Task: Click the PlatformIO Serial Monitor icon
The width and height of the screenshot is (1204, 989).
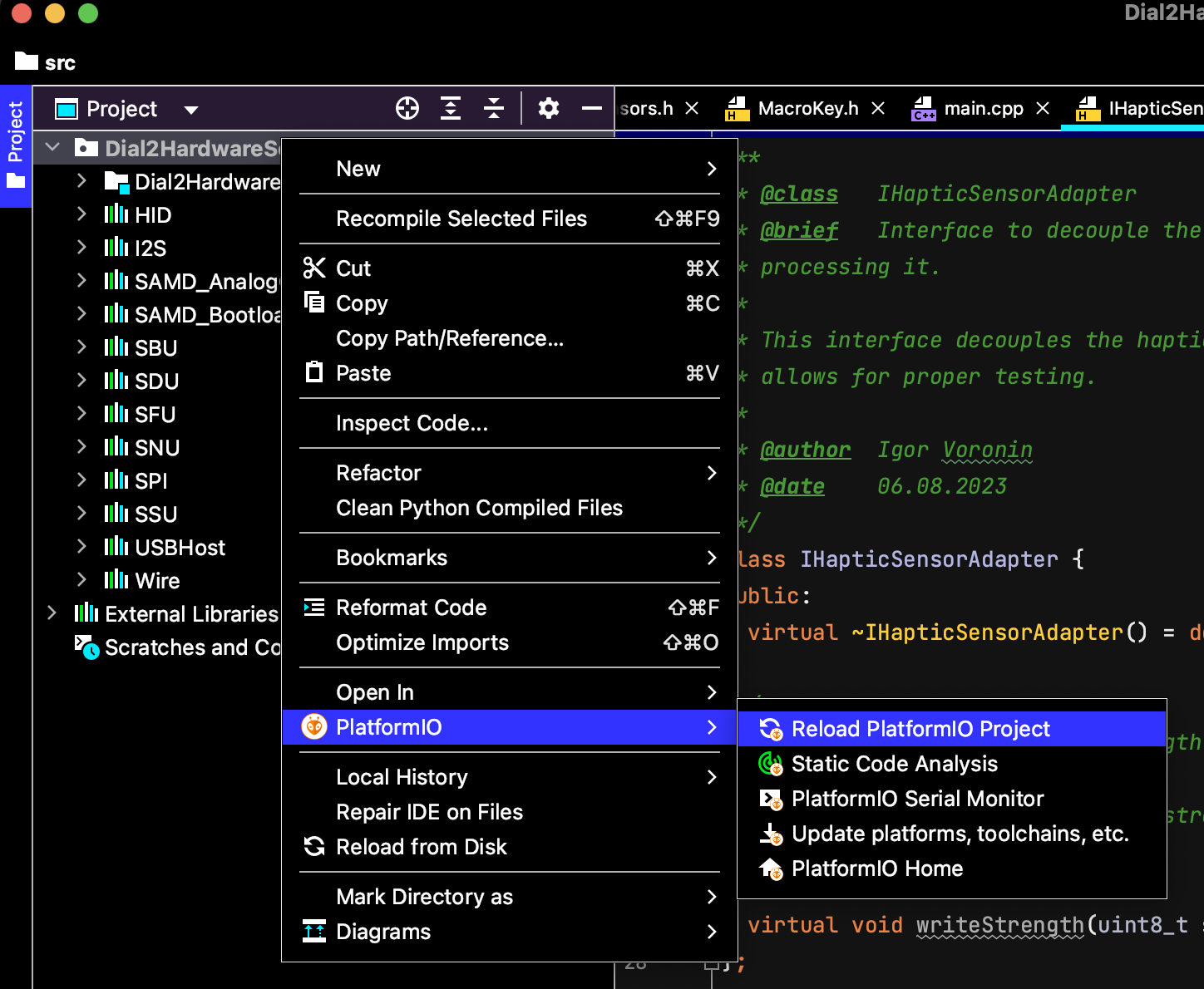Action: (x=771, y=799)
